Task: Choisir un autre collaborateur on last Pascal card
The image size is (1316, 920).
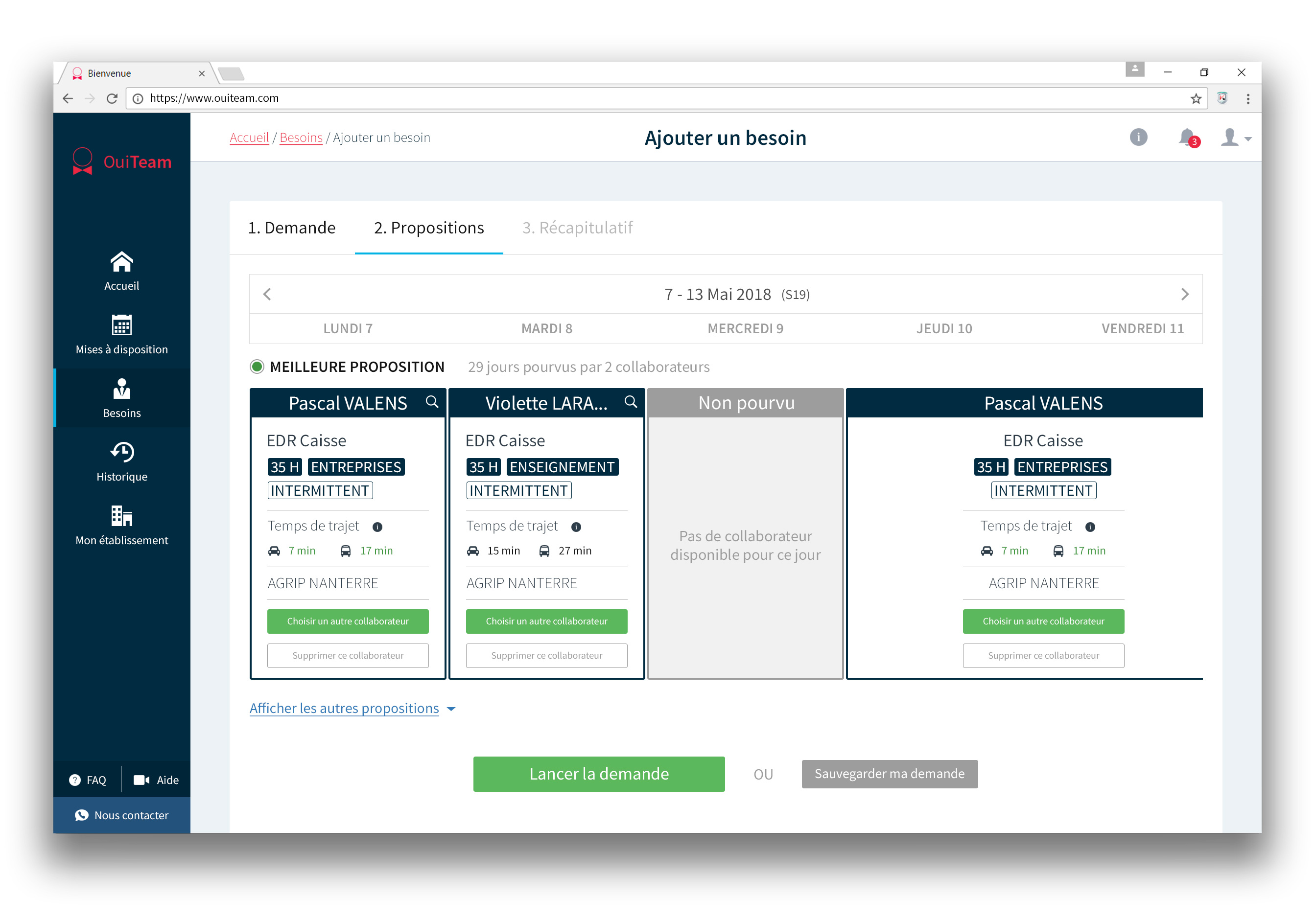Action: click(x=1043, y=621)
